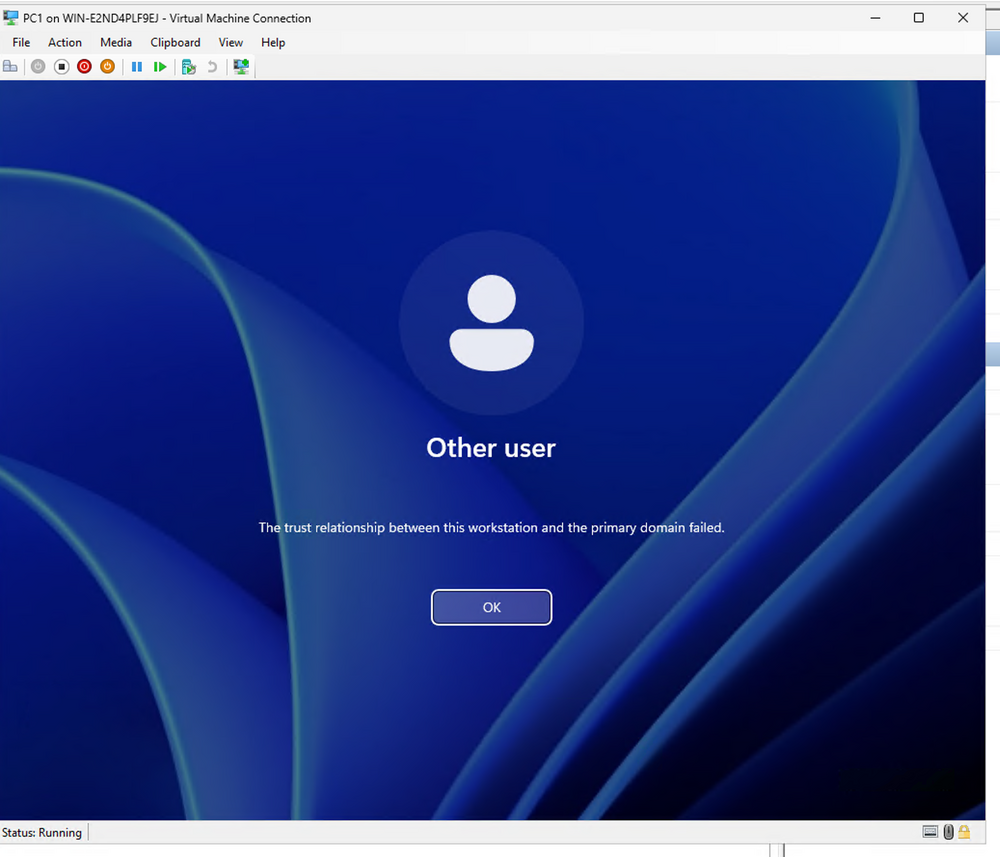1000x857 pixels.
Task: Click the keyboard status icon
Action: tap(930, 831)
